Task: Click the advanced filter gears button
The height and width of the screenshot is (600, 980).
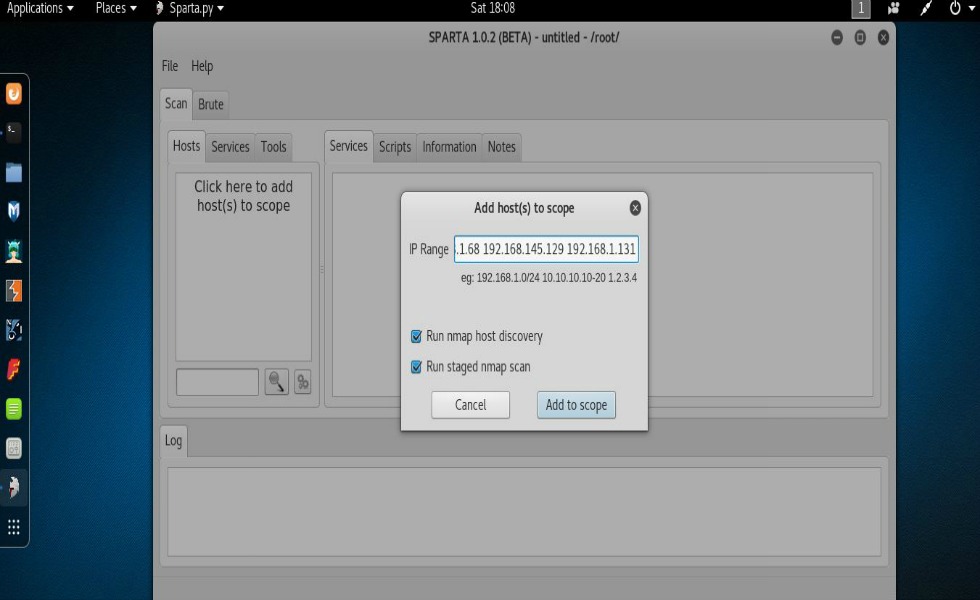Action: point(302,382)
